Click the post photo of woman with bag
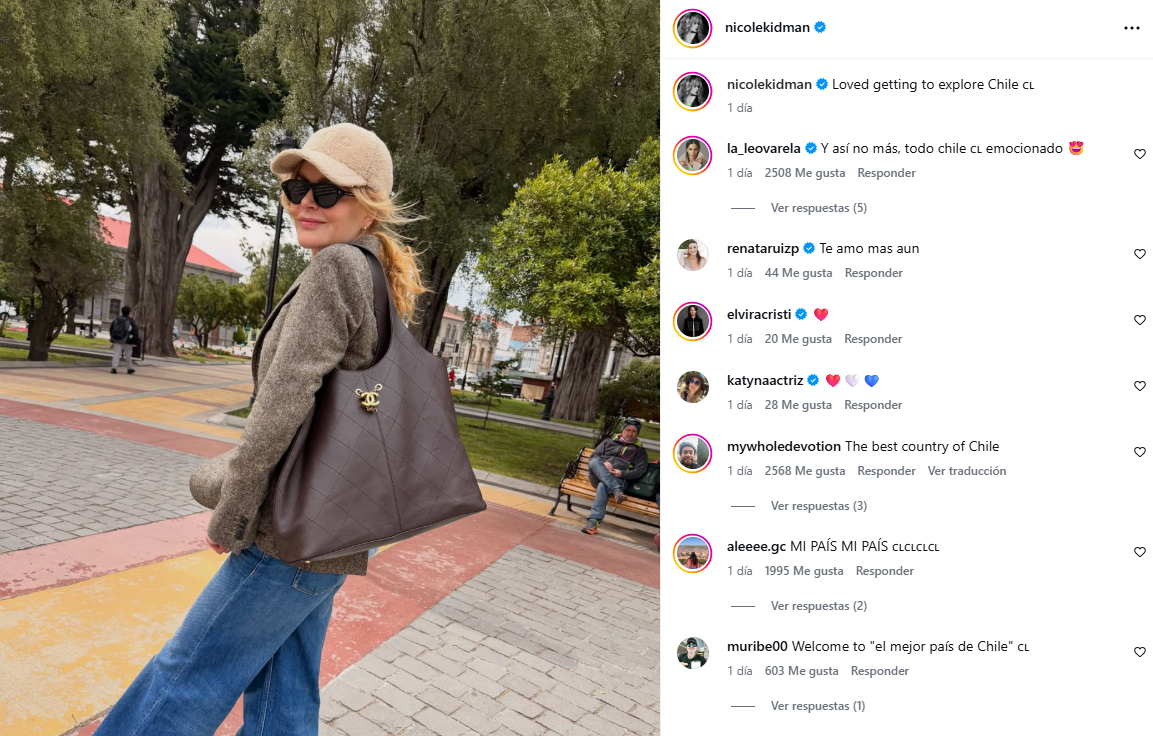1153x736 pixels. pyautogui.click(x=329, y=368)
